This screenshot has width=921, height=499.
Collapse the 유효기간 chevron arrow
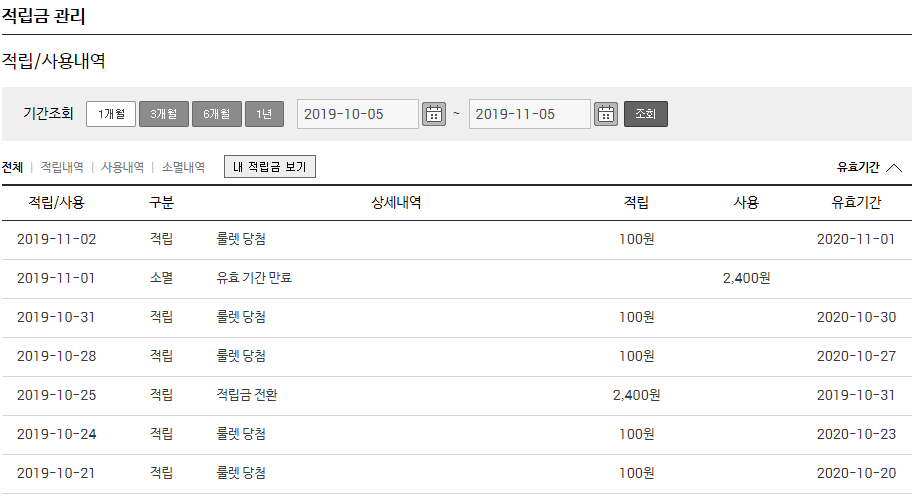[894, 168]
